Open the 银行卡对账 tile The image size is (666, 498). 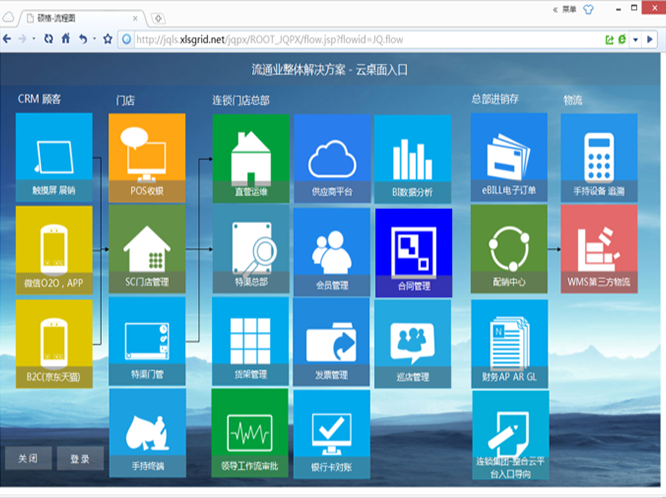[332, 435]
